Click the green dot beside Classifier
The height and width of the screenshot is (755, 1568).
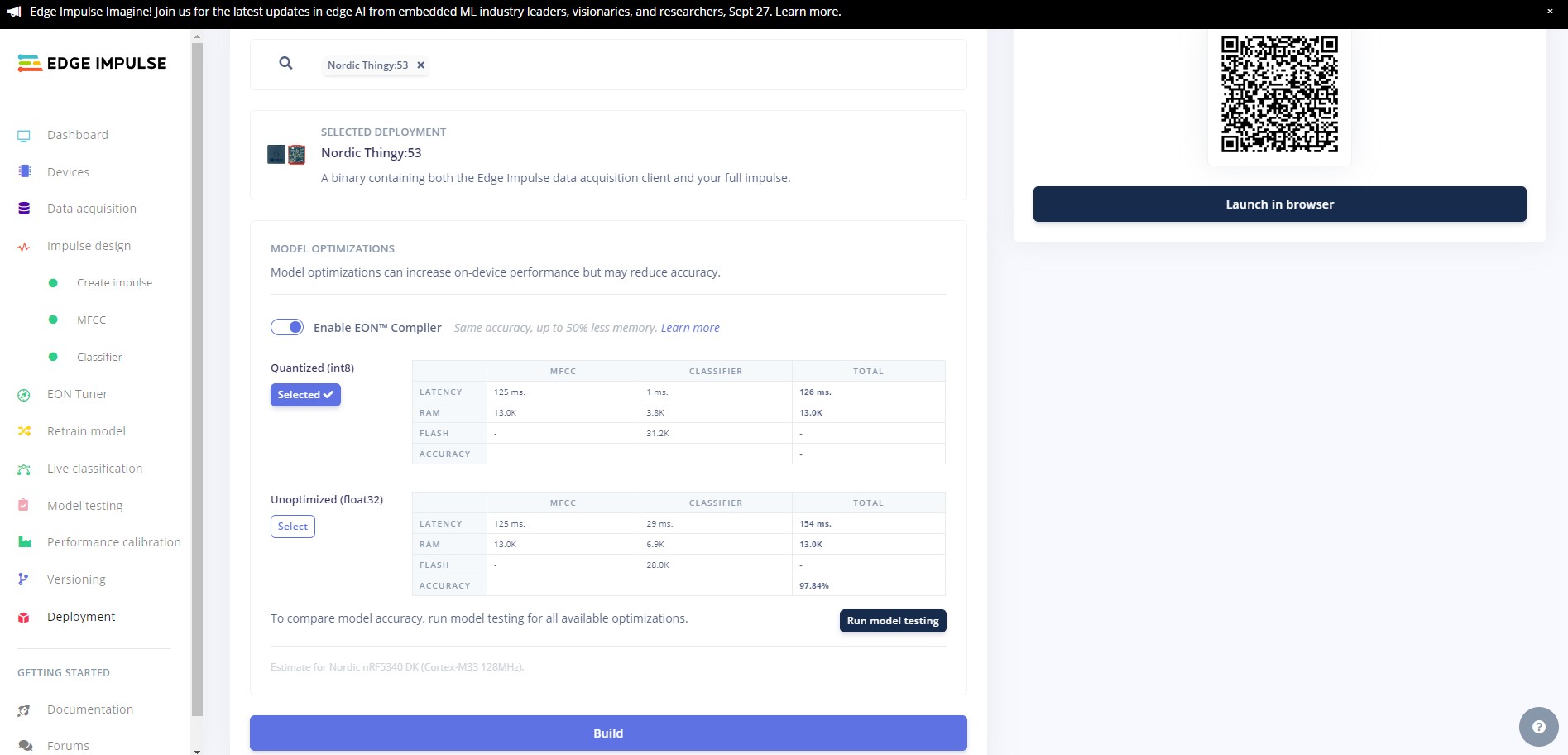pos(53,357)
